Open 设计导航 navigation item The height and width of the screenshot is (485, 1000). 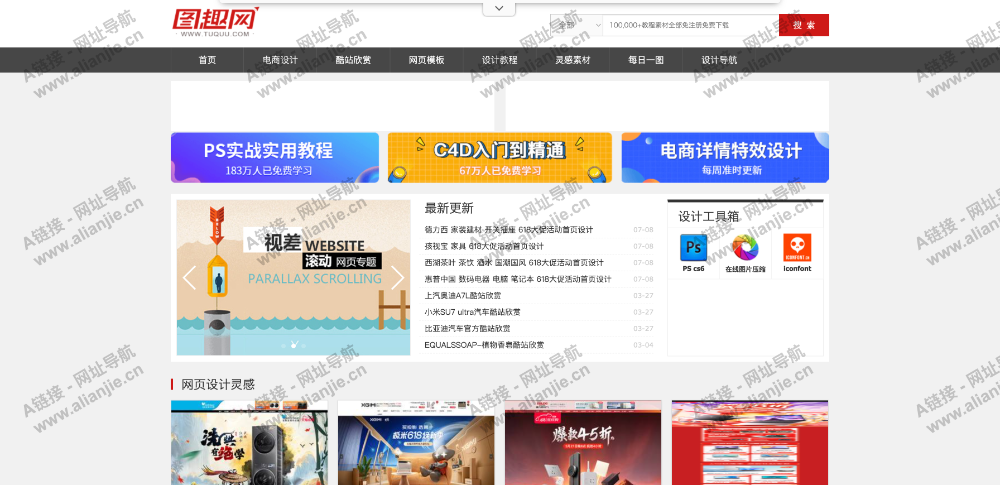[719, 60]
